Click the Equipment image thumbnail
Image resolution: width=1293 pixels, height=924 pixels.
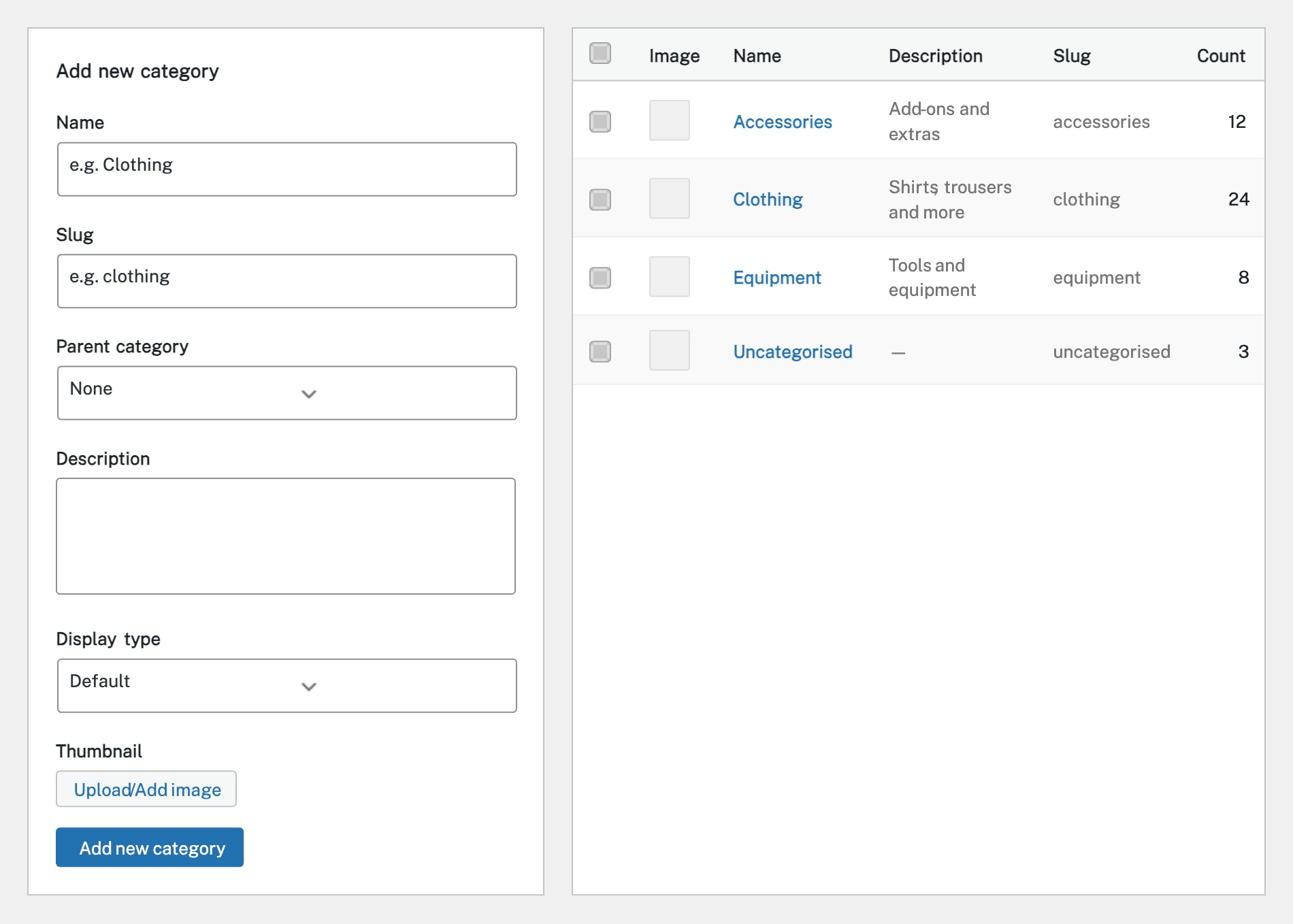click(x=670, y=276)
